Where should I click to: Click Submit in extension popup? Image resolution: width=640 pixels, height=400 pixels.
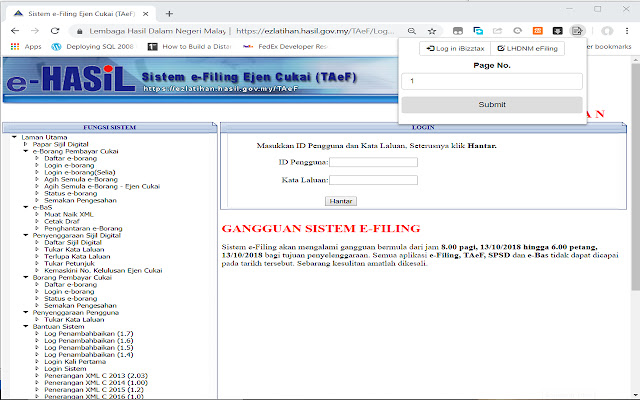(x=492, y=105)
